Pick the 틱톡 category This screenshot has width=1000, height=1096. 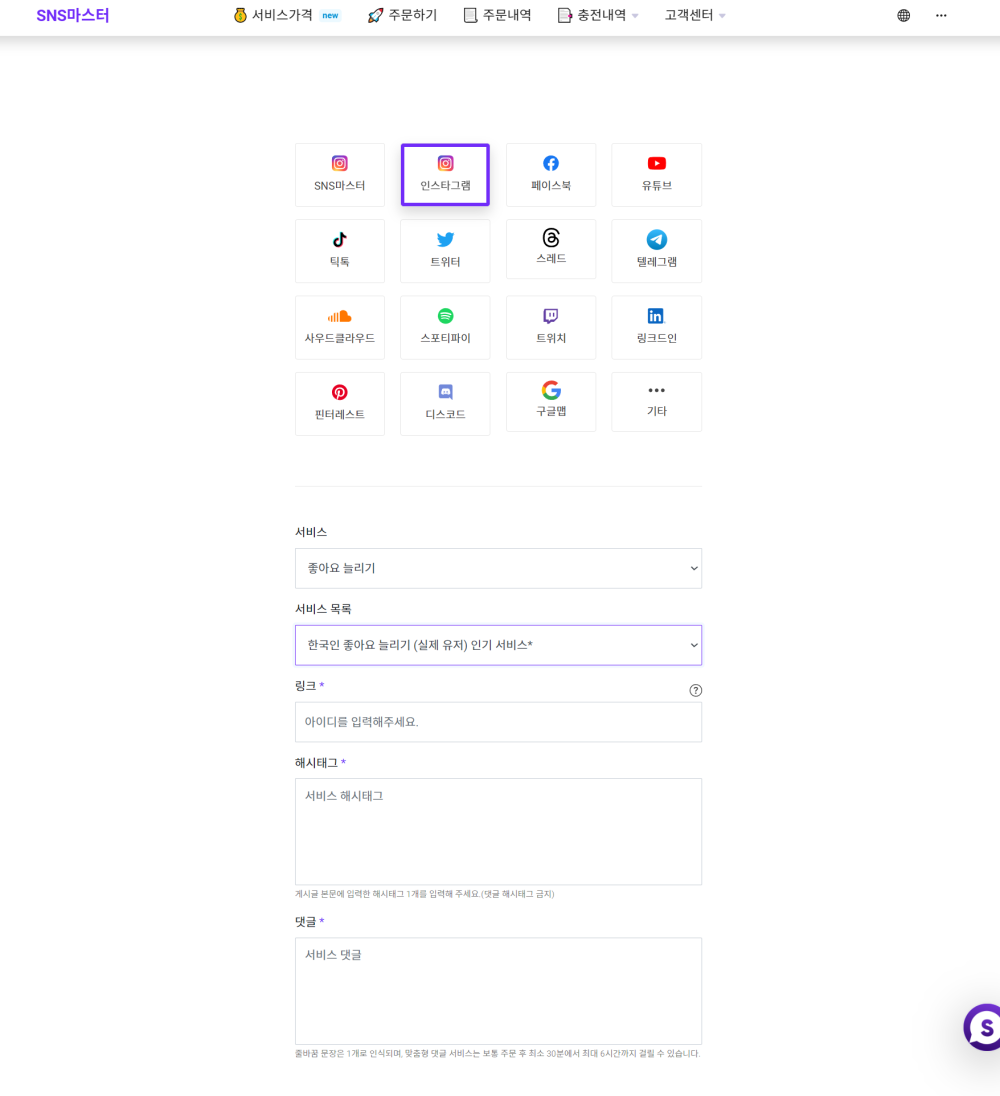coord(340,251)
